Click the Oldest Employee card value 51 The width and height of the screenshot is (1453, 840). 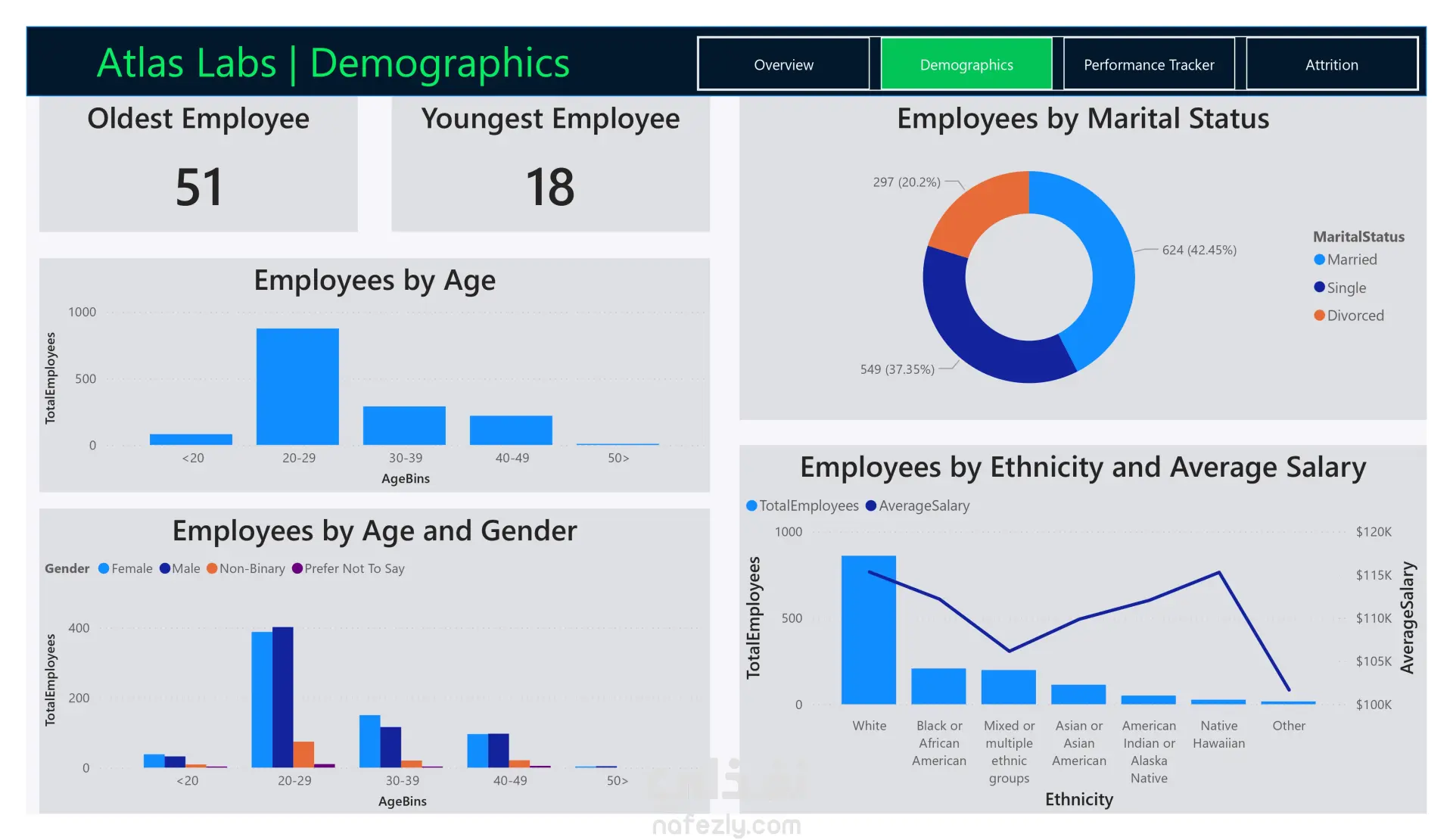click(198, 187)
